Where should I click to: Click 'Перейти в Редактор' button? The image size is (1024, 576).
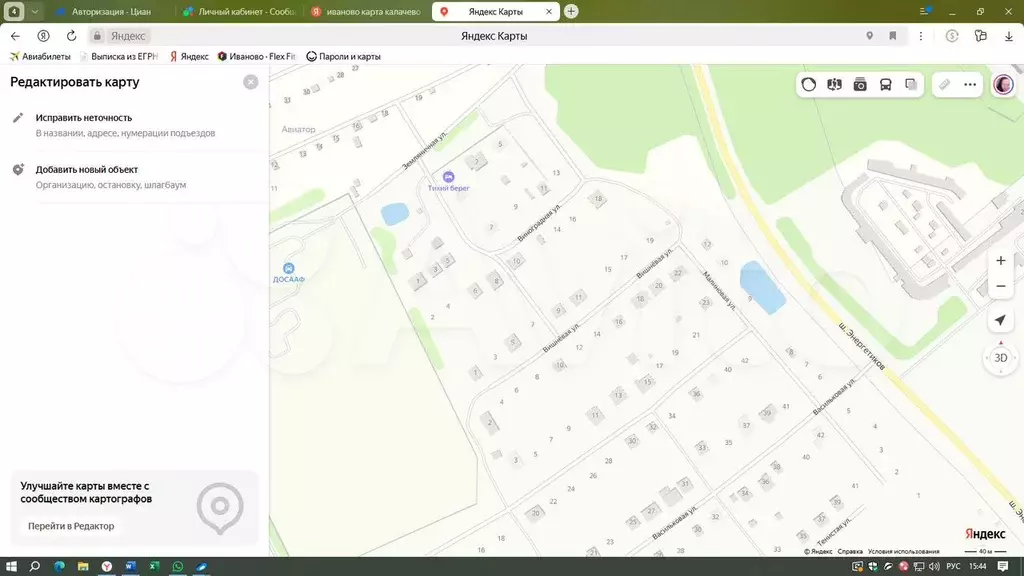(x=71, y=526)
